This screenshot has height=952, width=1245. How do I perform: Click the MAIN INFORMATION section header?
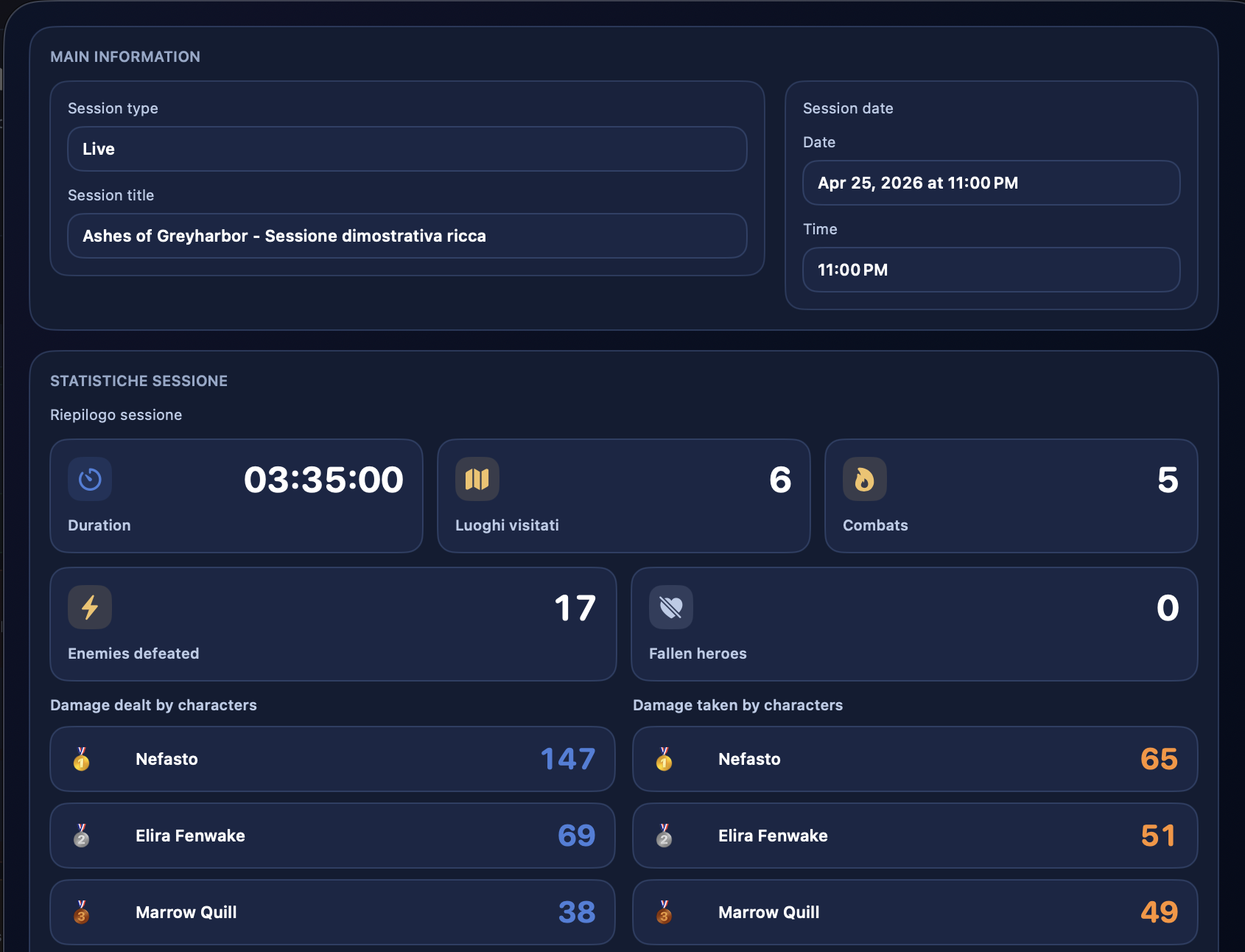(125, 57)
